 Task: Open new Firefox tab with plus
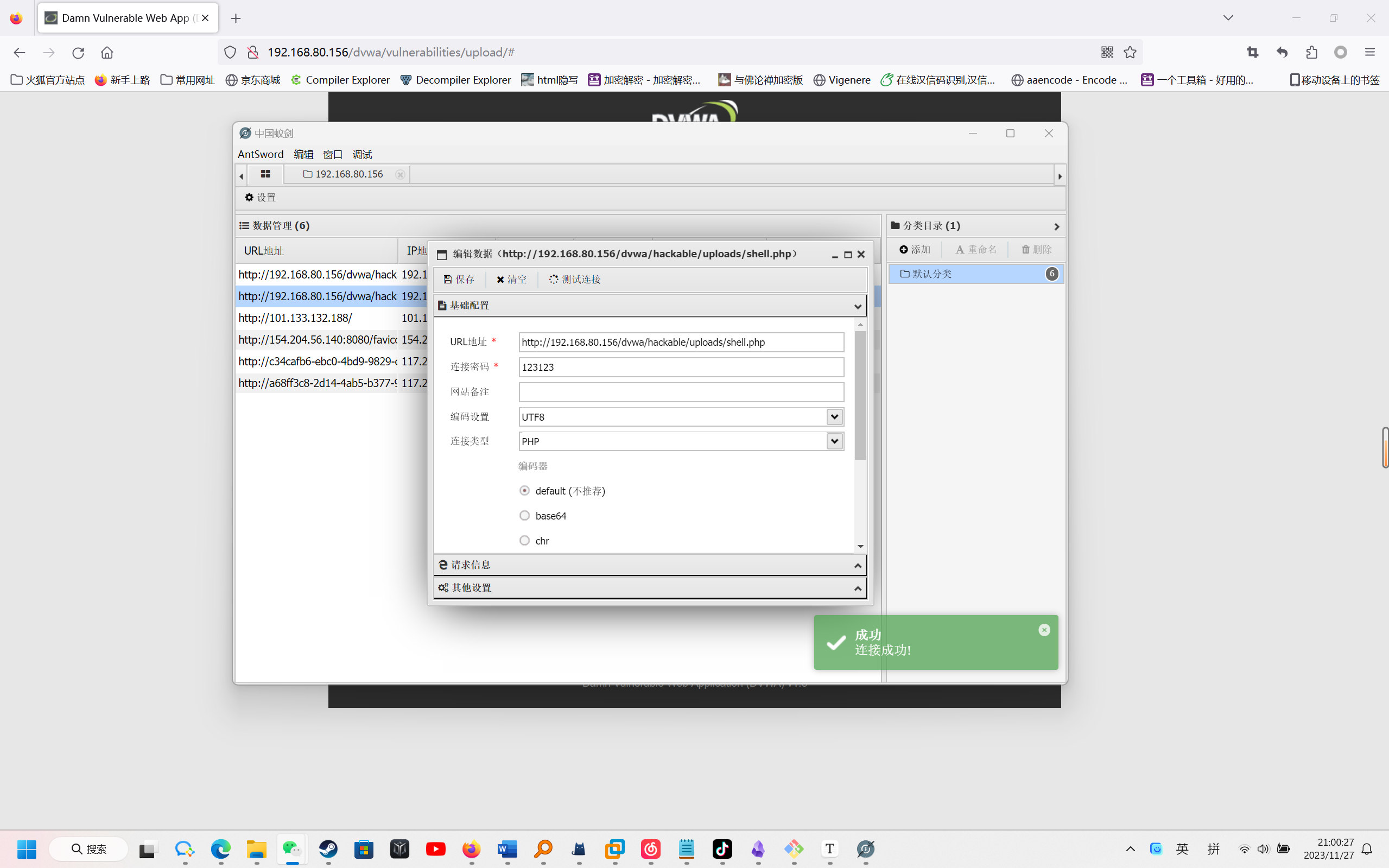236,18
